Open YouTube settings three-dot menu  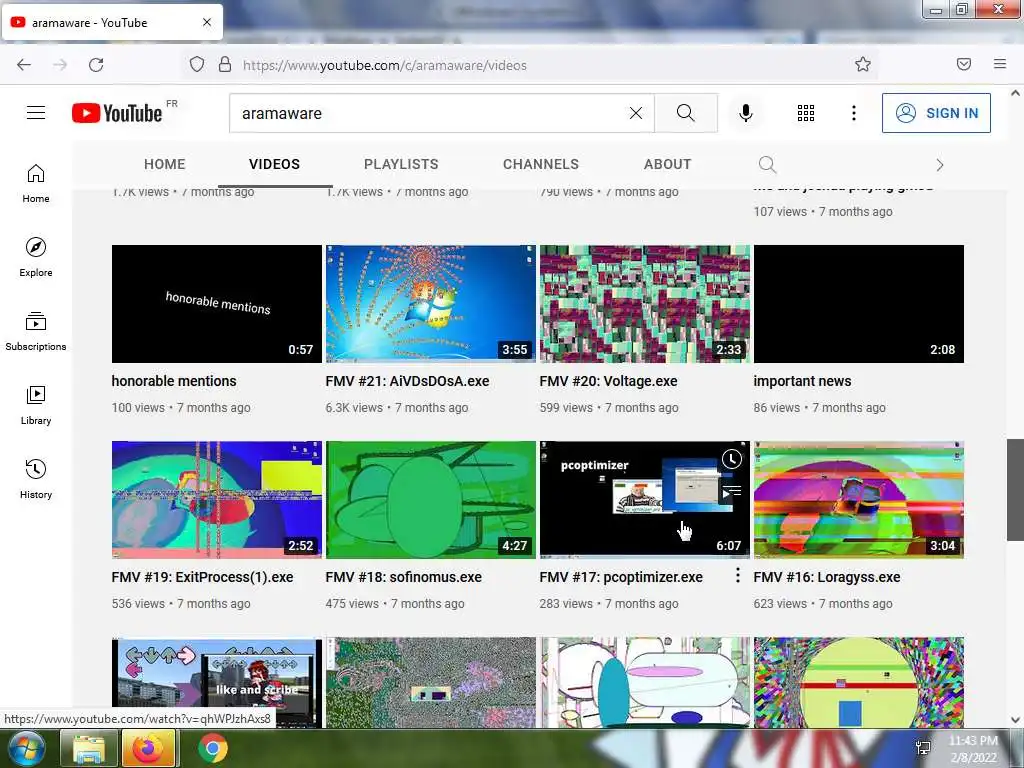click(854, 113)
